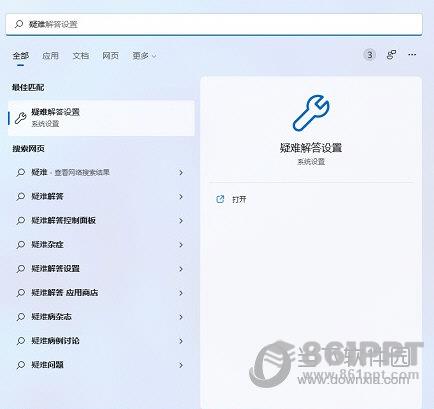The width and height of the screenshot is (434, 409).
Task: Click 打开 to open troubleshoot settings
Action: pos(239,199)
